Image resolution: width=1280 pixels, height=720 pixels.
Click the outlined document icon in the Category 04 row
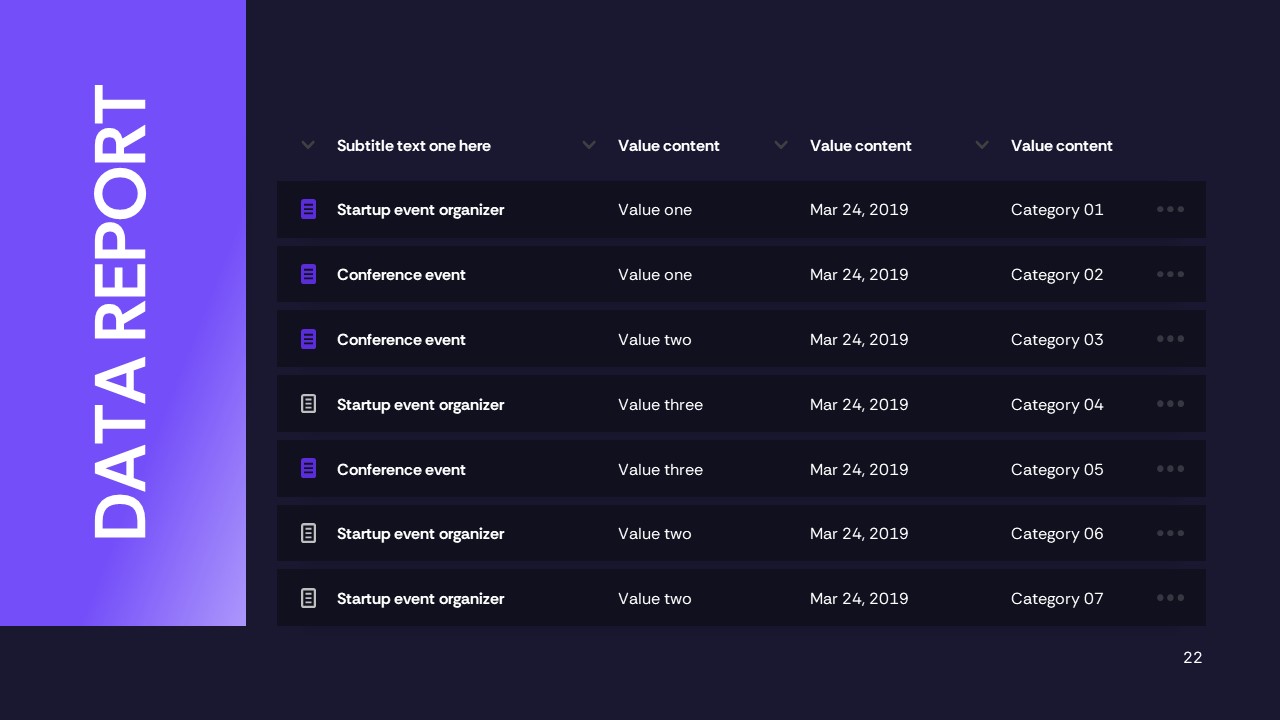[308, 404]
